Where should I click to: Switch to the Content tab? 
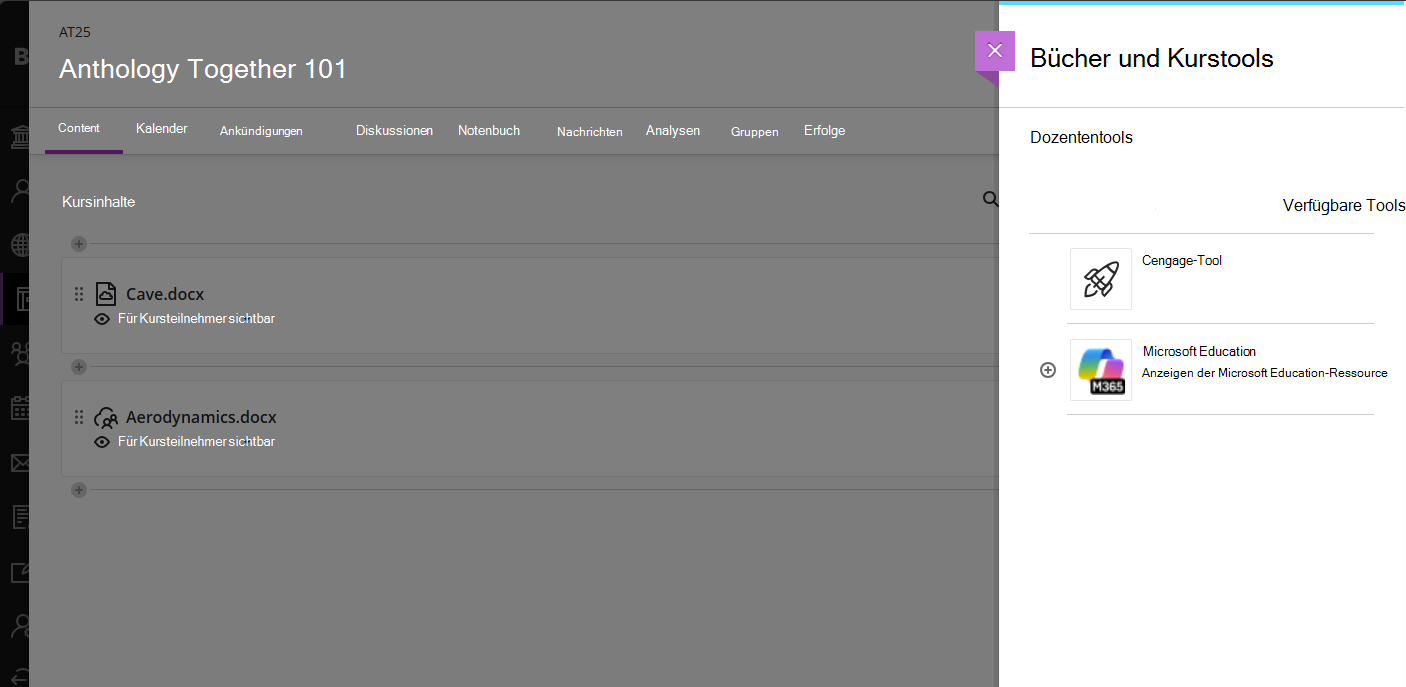click(79, 128)
